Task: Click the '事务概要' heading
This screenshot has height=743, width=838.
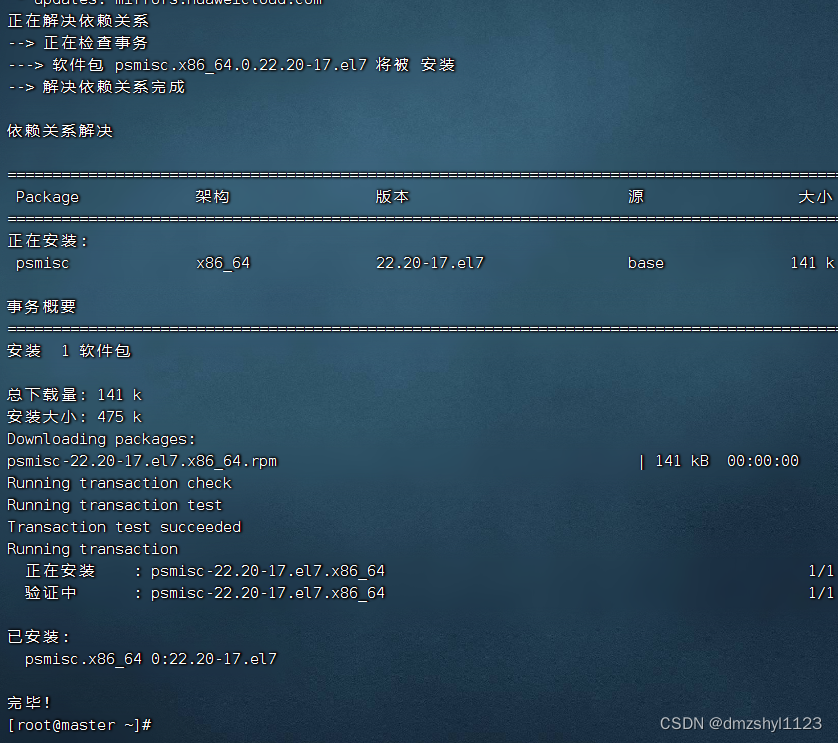Action: (42, 307)
